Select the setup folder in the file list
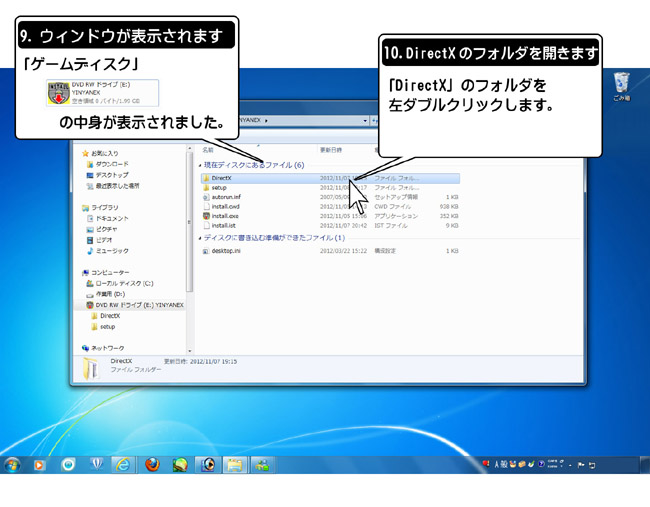The width and height of the screenshot is (650, 507). pyautogui.click(x=330, y=188)
